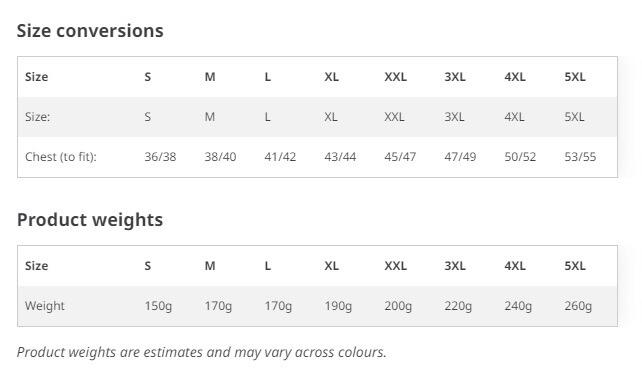
Task: Click the 53/55 chest value for 5XL
Action: 580,157
